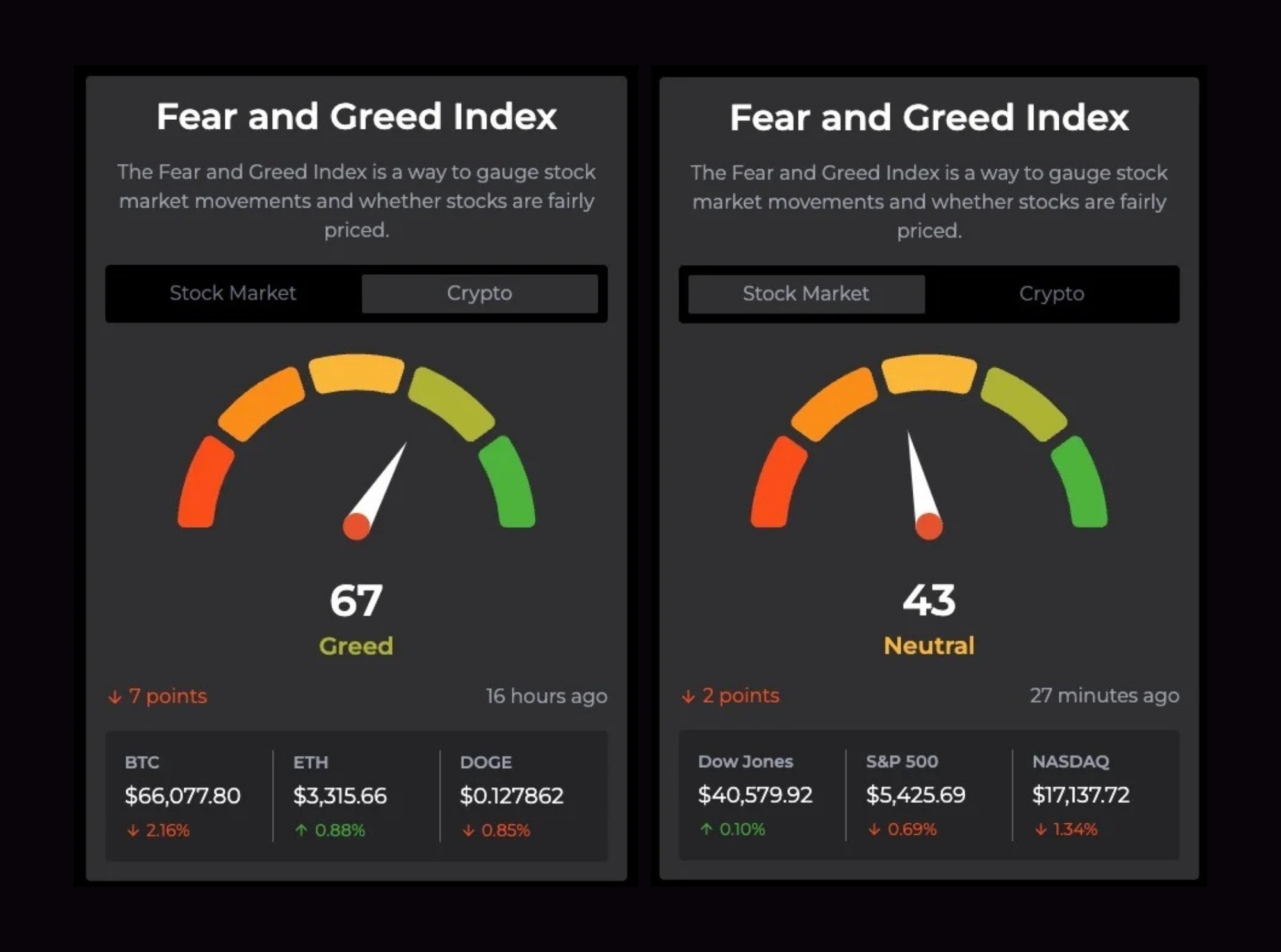Click the red down arrow beside 7 points
The image size is (1281, 952).
[115, 697]
